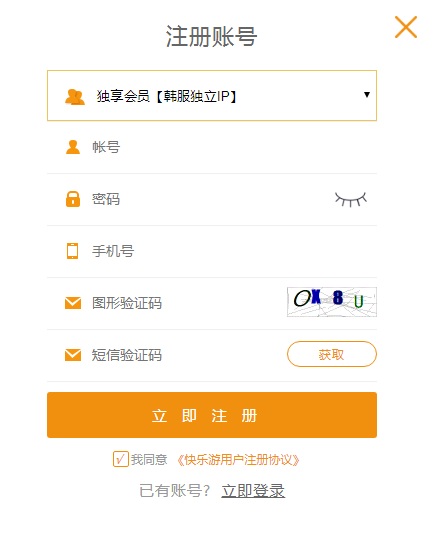Click the envelope icon beside 图形验证码
The image size is (433, 549).
(x=73, y=303)
